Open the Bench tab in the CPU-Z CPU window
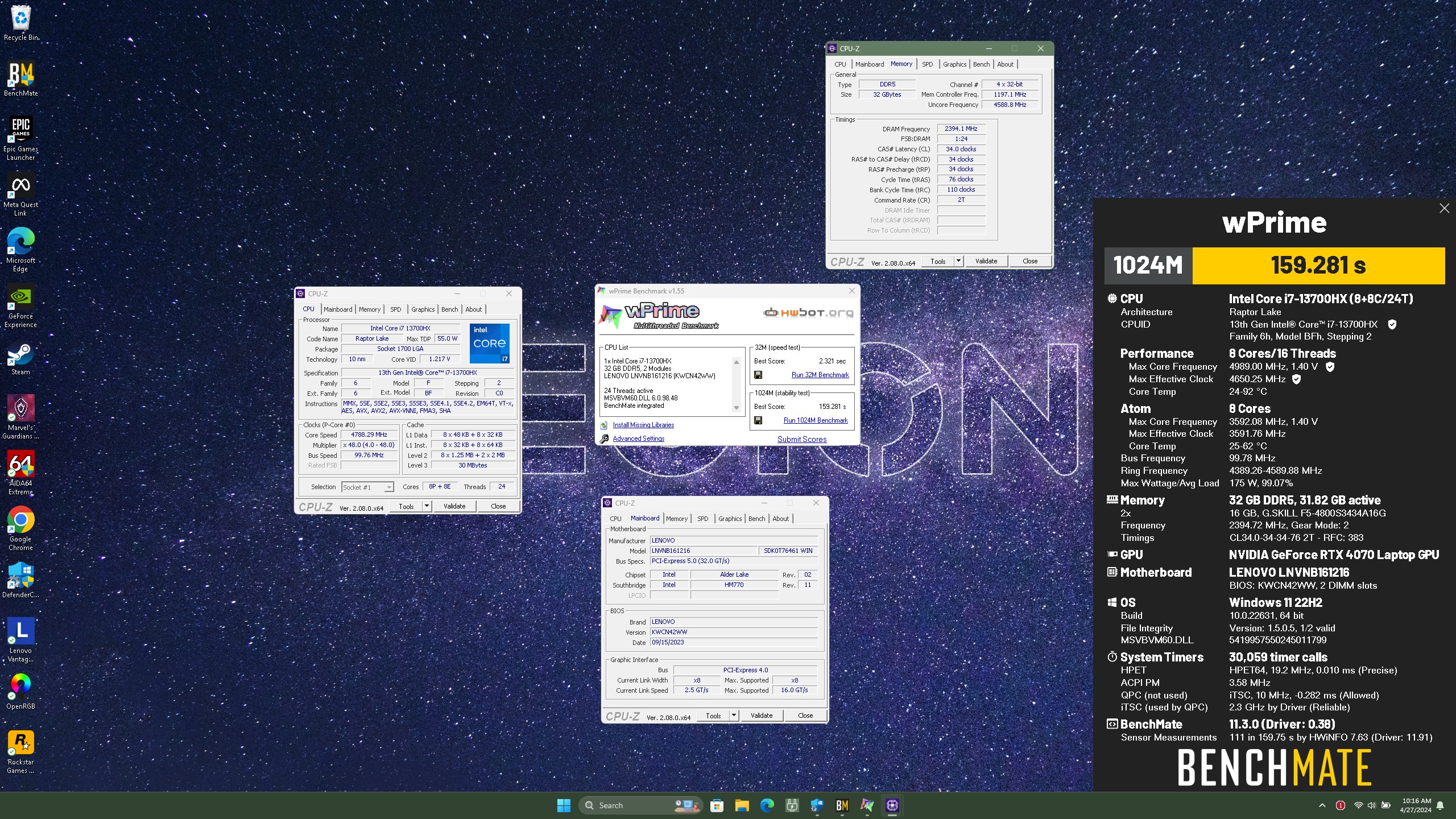The image size is (1456, 819). coord(449,309)
